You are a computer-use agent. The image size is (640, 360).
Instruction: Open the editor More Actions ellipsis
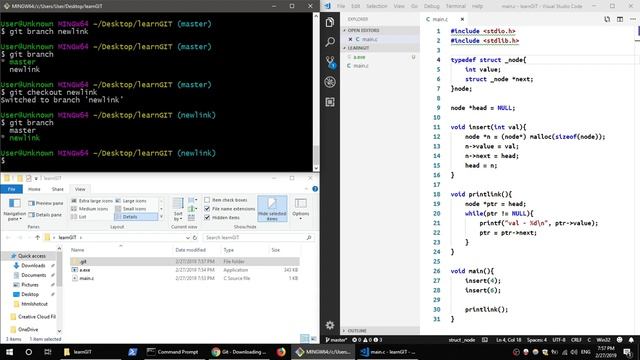[633, 19]
